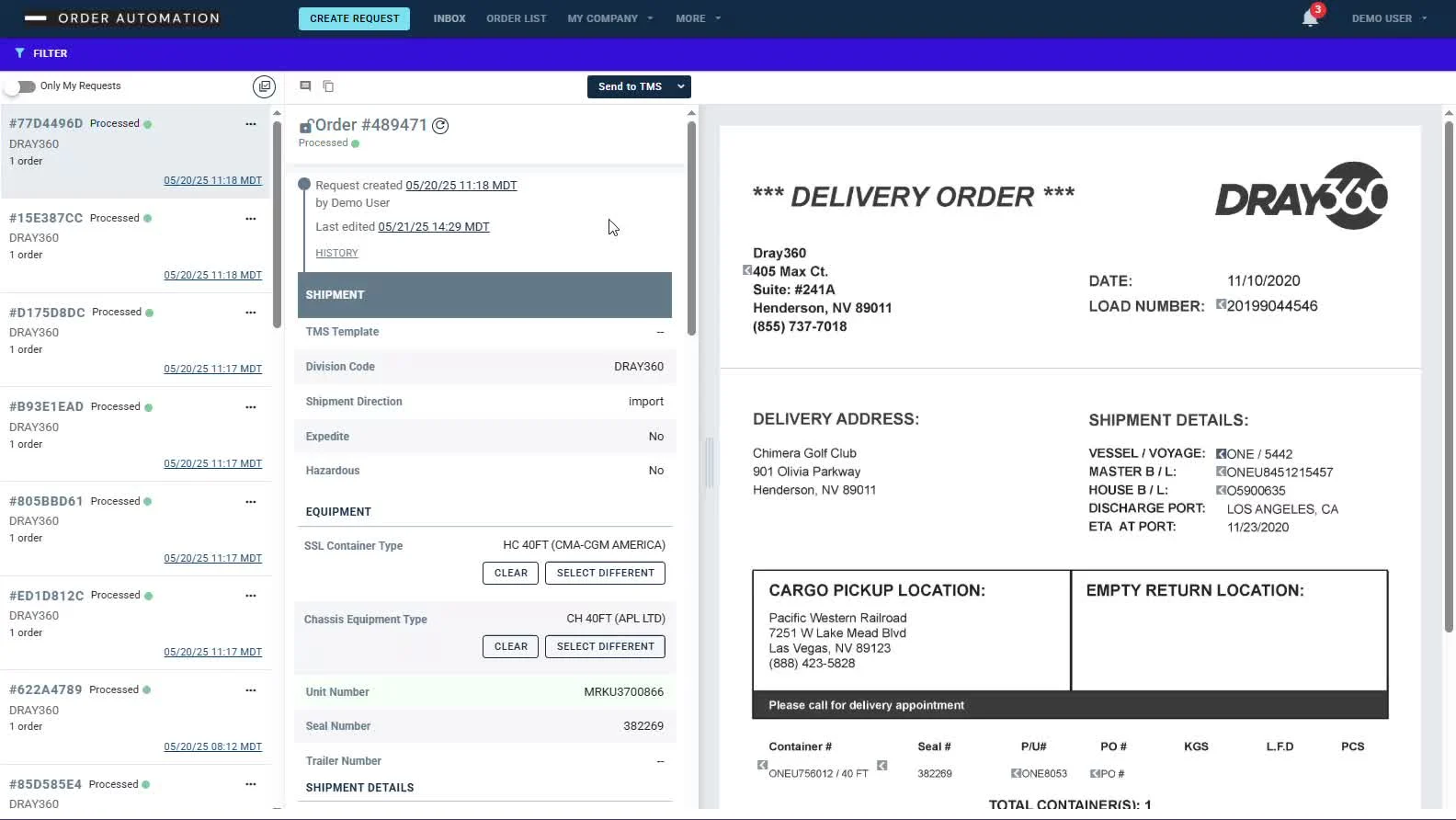Select request #B93E1EAD in the list
The width and height of the screenshot is (1456, 820).
[x=135, y=435]
